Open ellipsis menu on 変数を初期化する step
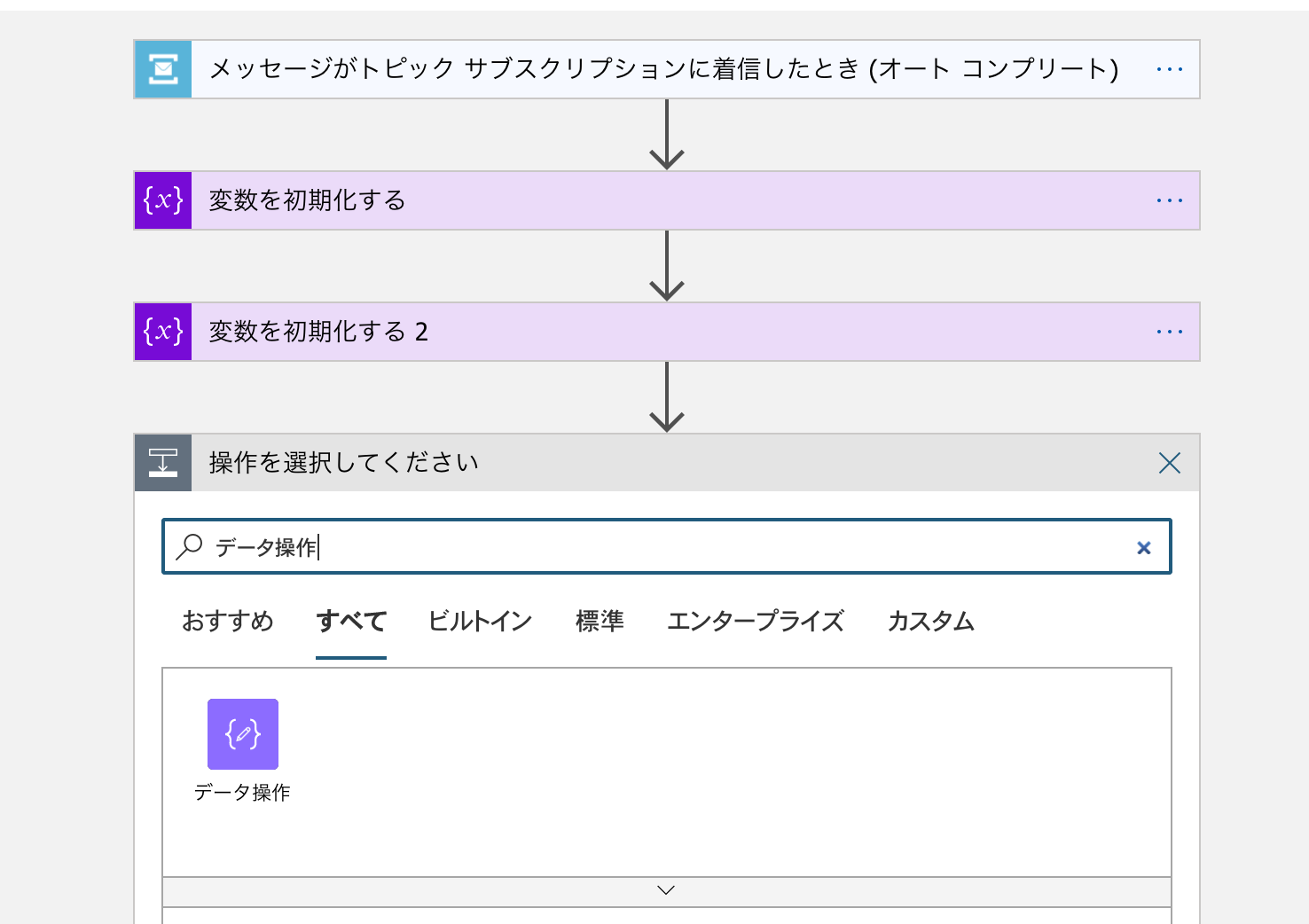The height and width of the screenshot is (924, 1309). coord(1170,200)
